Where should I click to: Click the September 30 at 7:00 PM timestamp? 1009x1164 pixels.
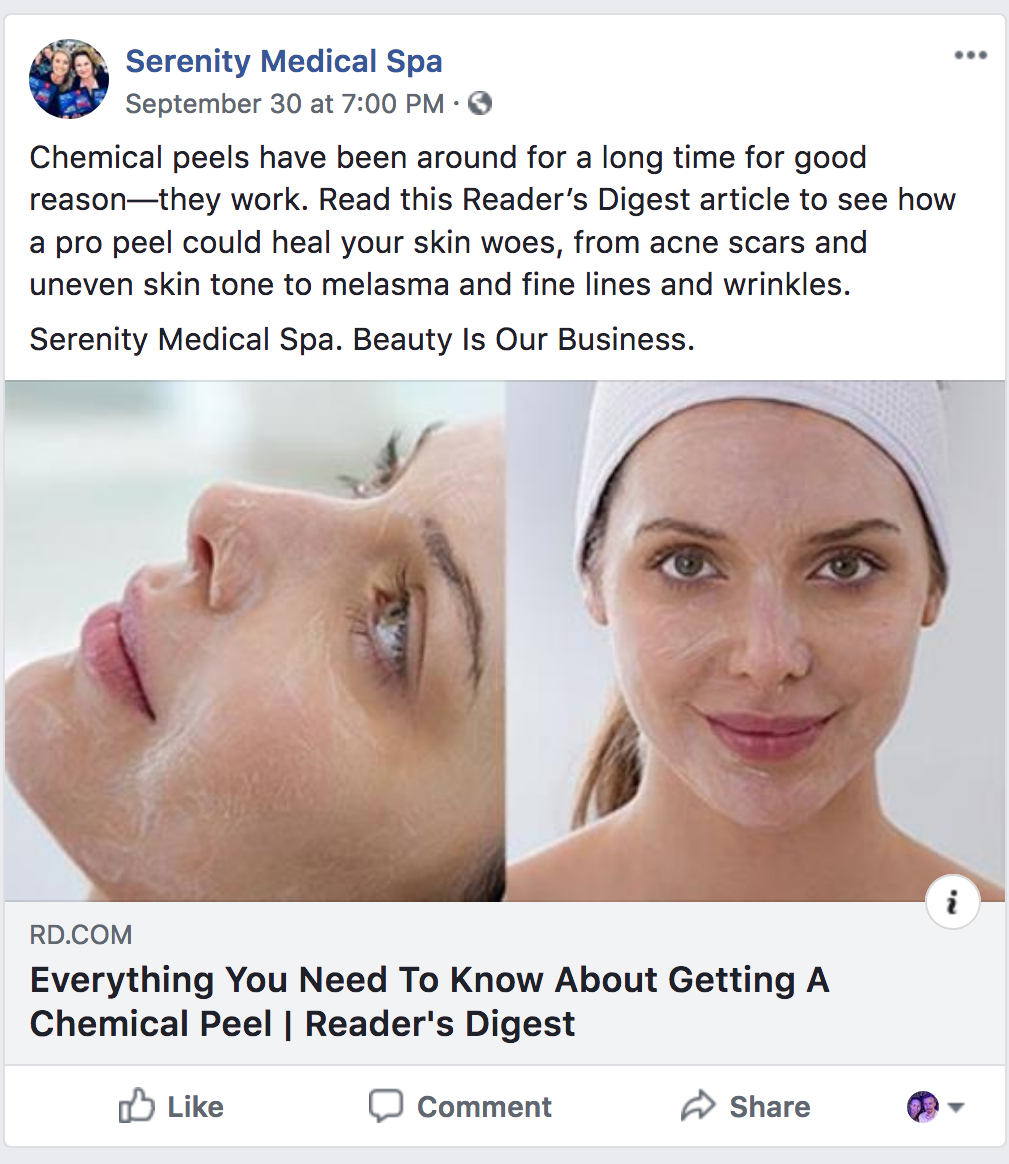(284, 104)
